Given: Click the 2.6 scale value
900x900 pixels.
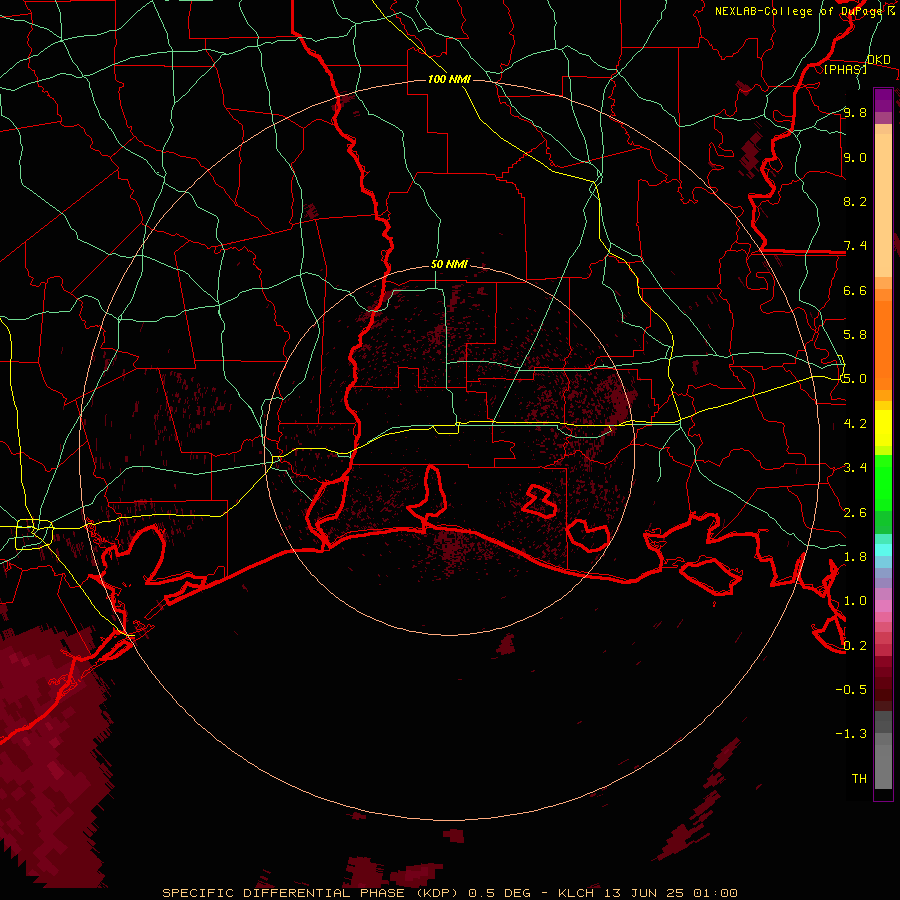Looking at the screenshot, I should click(855, 512).
